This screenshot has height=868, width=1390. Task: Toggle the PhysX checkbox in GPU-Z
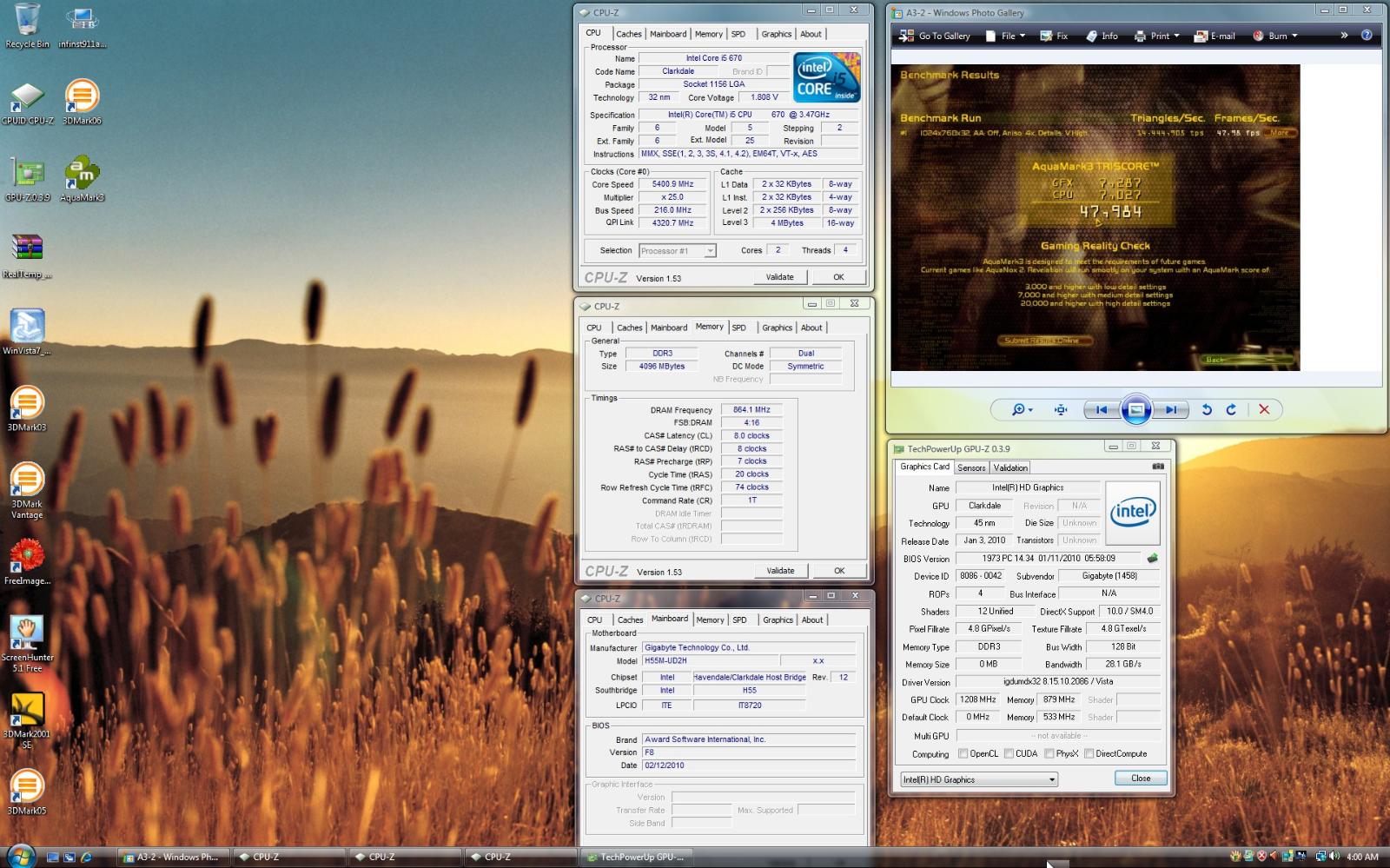[x=1049, y=753]
